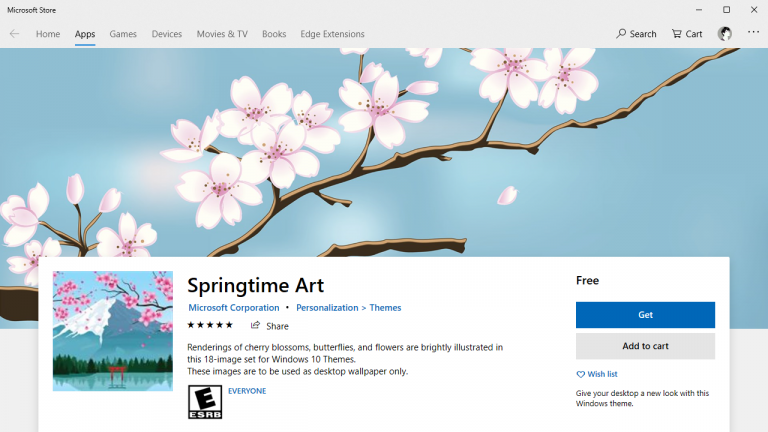Go to the Devices tab

(167, 34)
